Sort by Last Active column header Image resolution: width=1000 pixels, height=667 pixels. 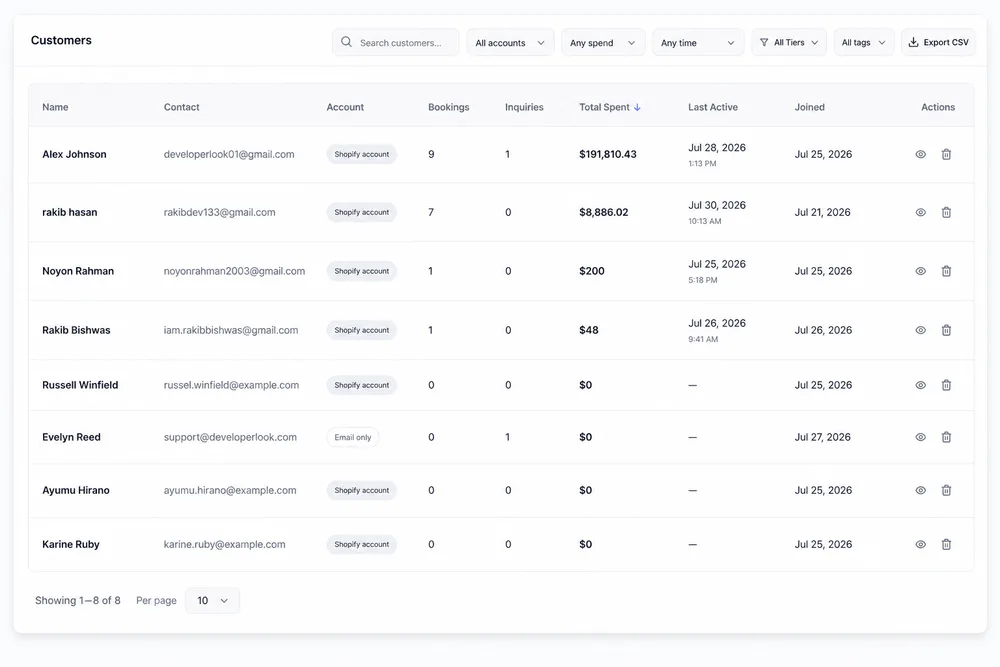click(713, 107)
